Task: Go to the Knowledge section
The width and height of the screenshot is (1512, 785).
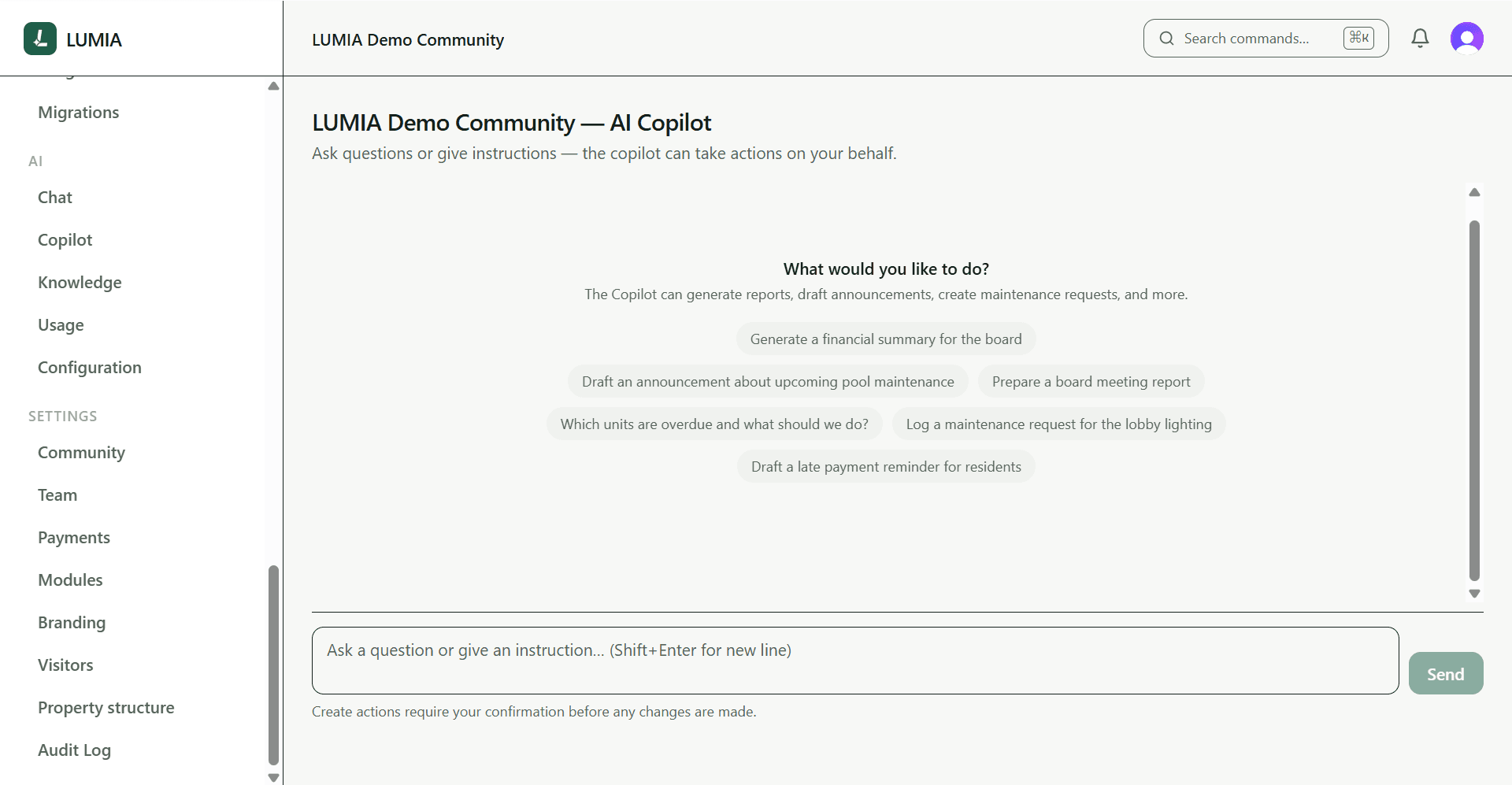Action: (80, 283)
